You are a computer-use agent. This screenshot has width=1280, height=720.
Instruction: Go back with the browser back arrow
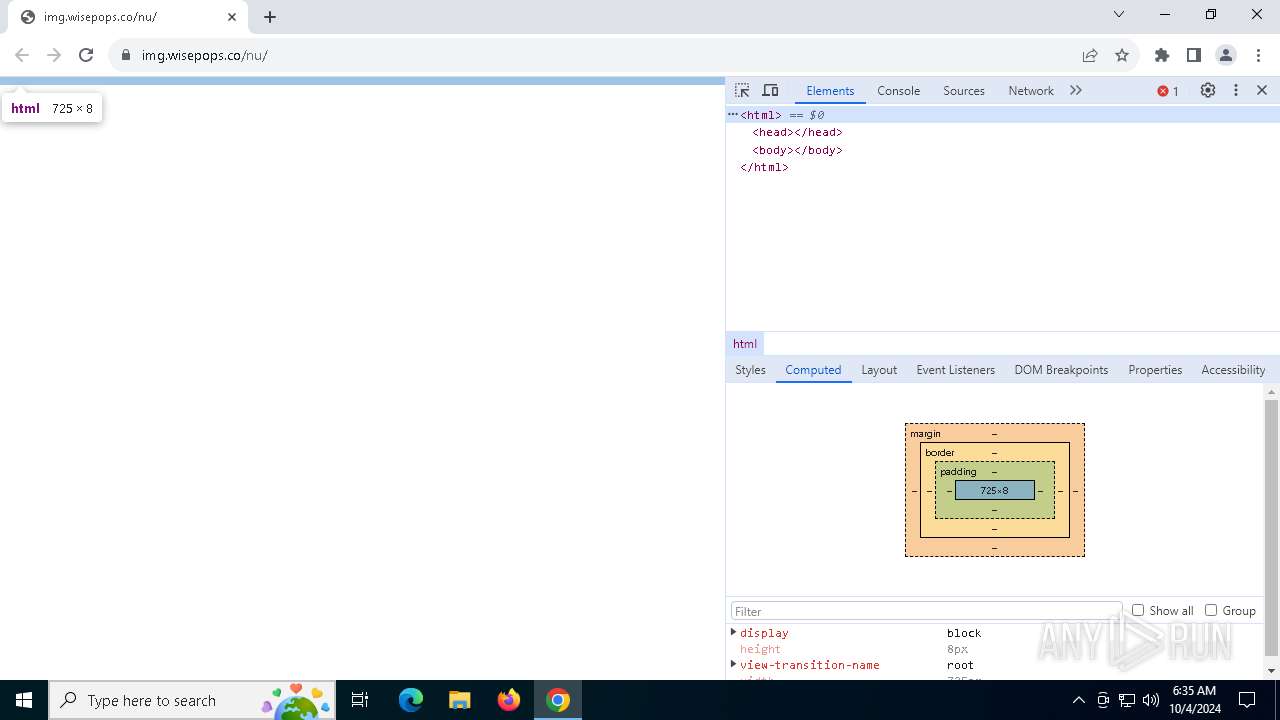pyautogui.click(x=22, y=55)
